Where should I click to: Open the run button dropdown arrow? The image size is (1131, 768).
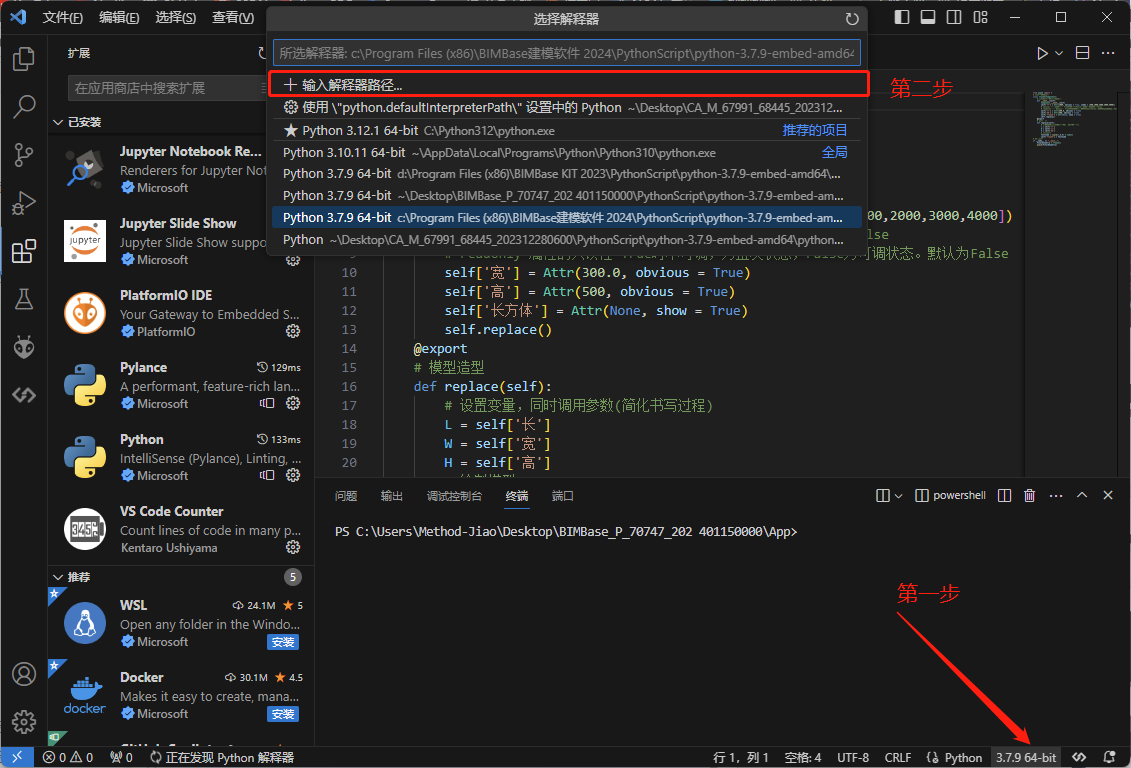point(1059,53)
